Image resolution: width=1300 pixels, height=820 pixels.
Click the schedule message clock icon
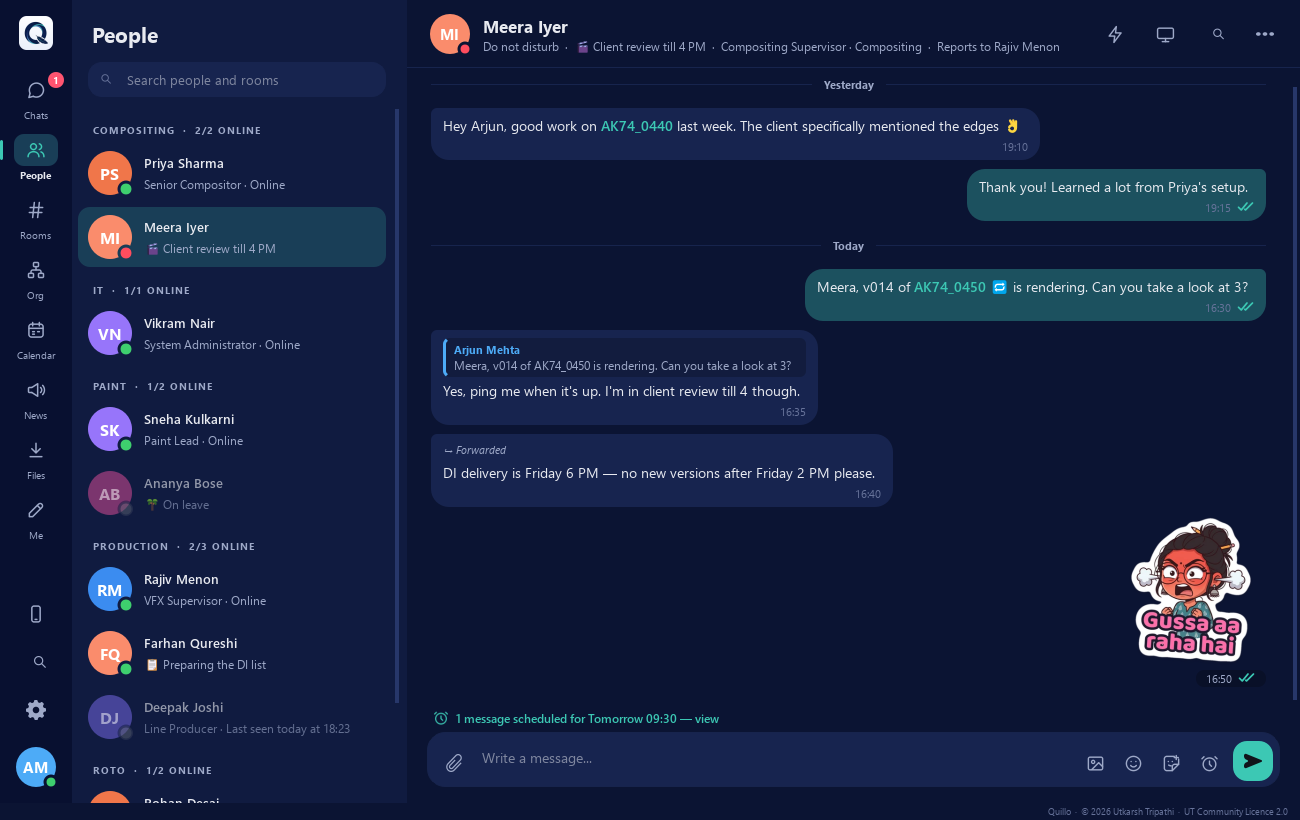click(1209, 763)
